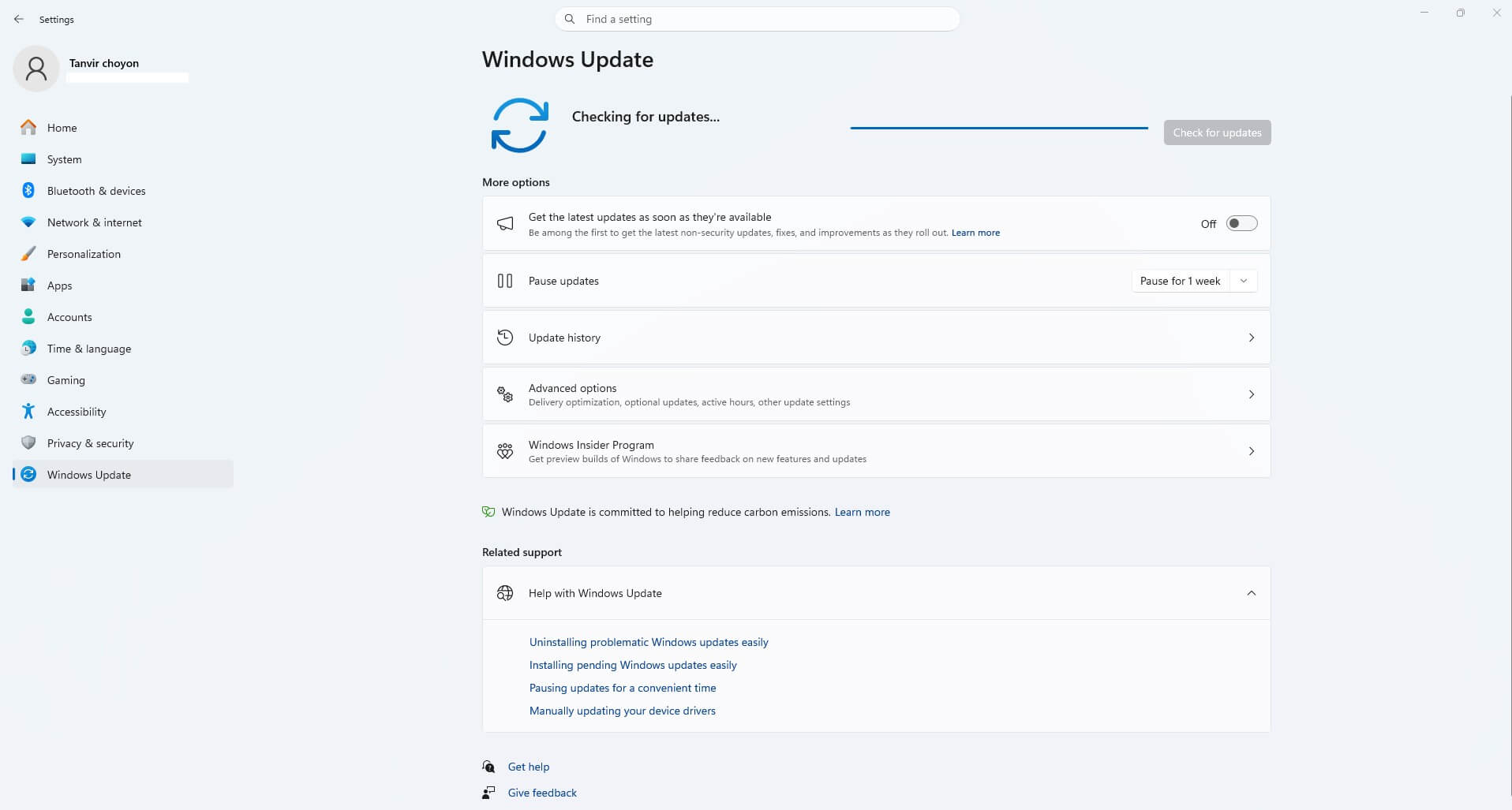
Task: Click the Accounts person icon
Action: pos(28,316)
